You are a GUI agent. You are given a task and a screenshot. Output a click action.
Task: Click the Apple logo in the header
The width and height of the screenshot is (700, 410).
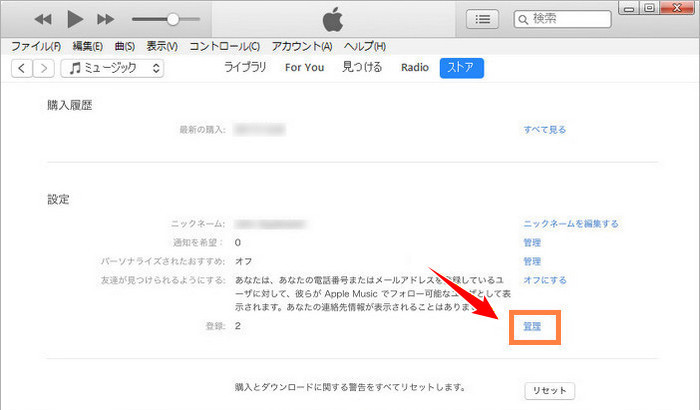333,20
